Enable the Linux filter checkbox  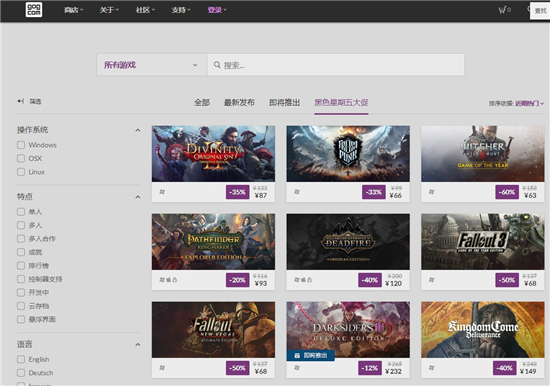tap(21, 172)
